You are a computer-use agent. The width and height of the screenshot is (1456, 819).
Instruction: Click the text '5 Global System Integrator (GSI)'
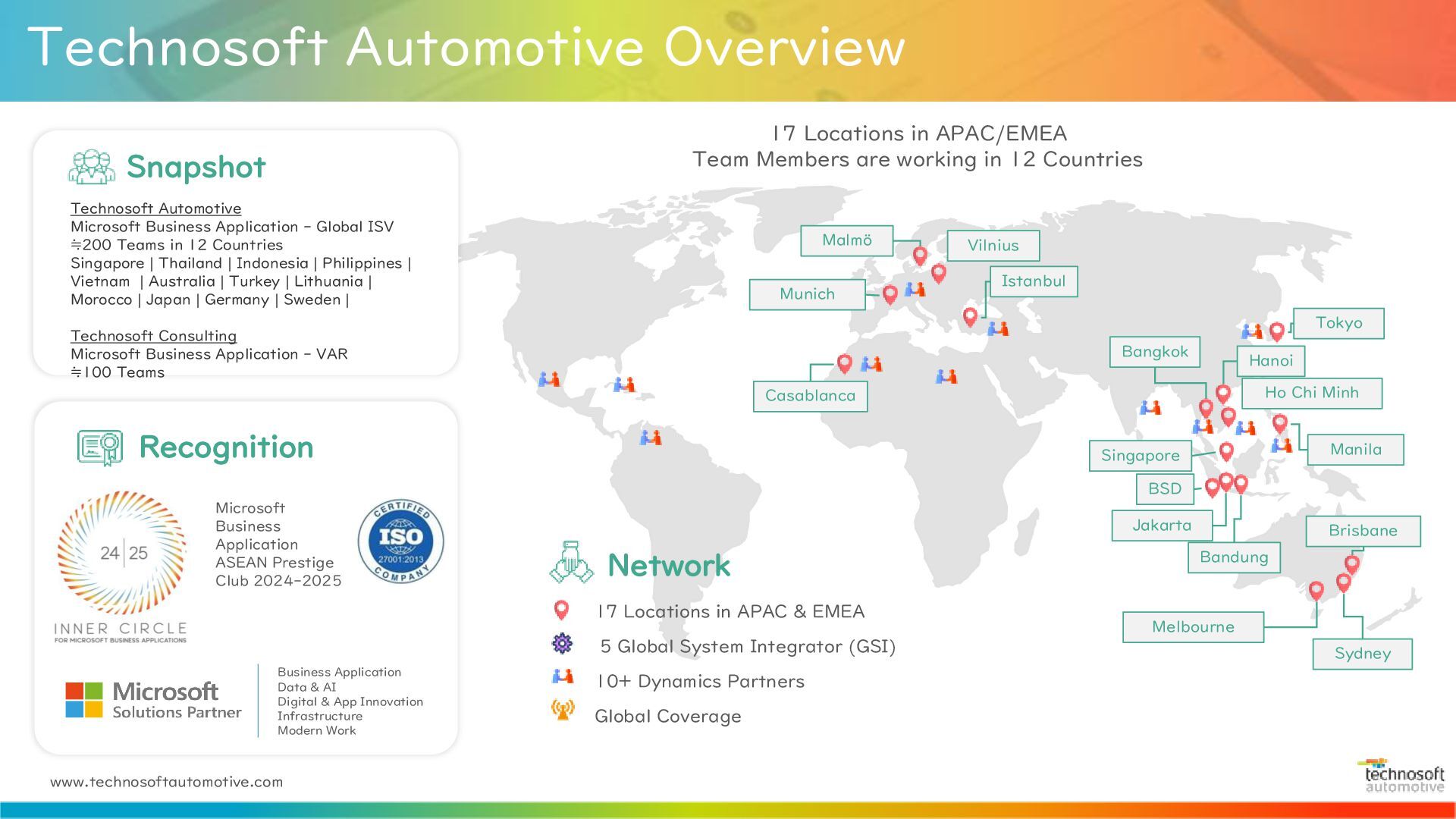748,647
